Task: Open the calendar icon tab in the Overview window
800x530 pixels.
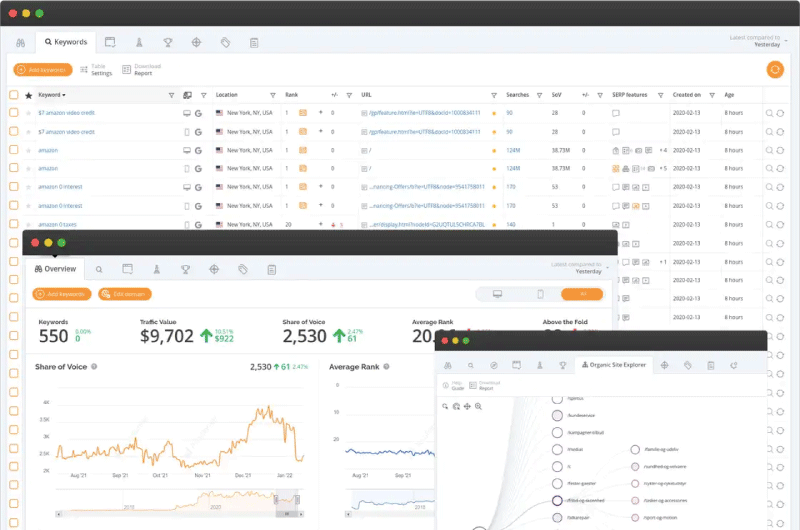Action: point(128,269)
